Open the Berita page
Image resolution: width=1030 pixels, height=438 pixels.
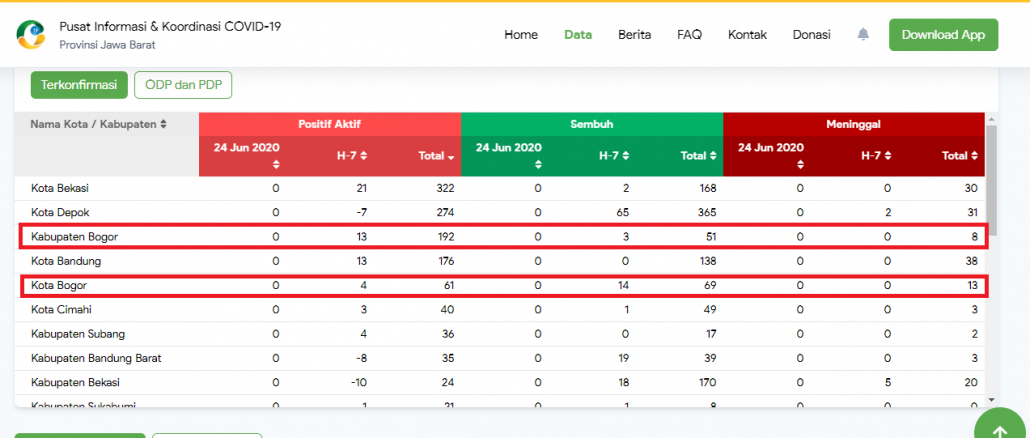[635, 35]
